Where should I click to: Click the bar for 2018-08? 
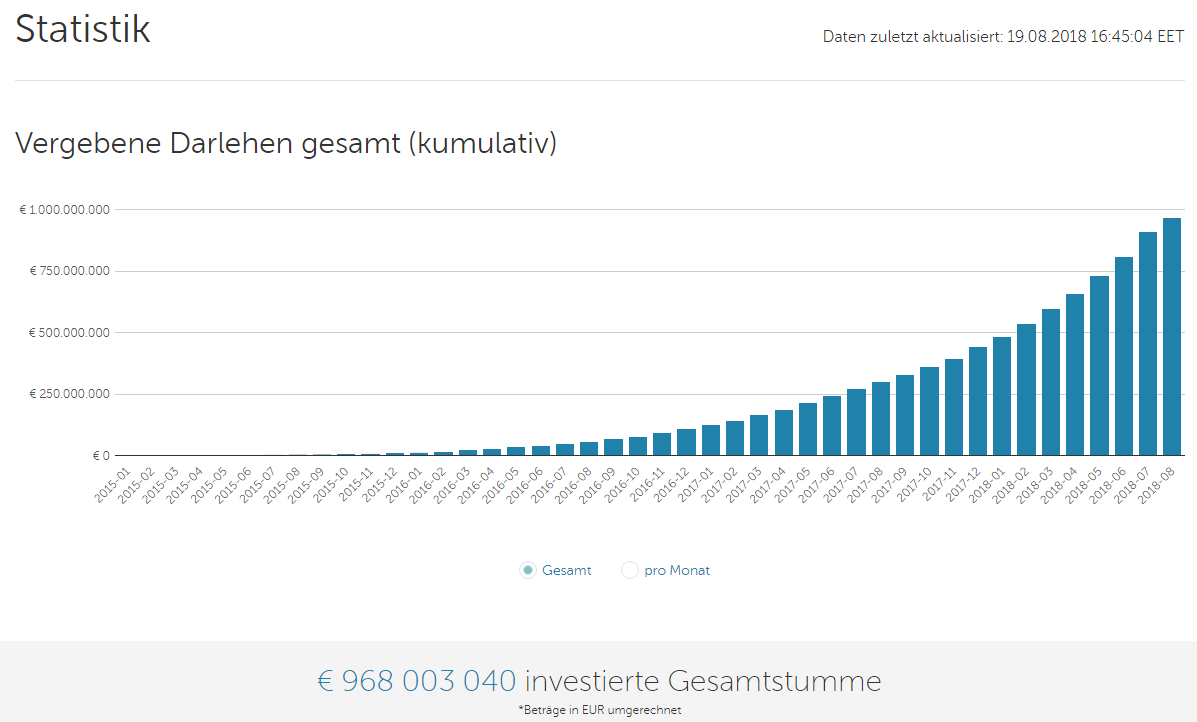coord(1172,337)
